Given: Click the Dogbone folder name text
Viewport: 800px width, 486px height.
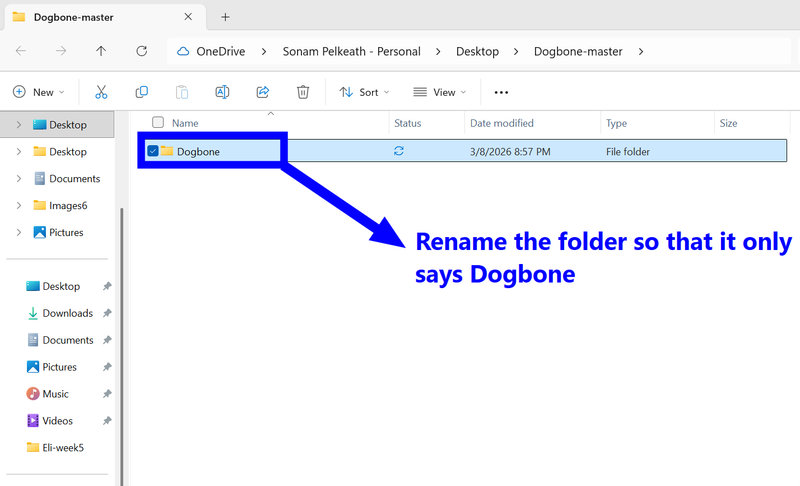Looking at the screenshot, I should pyautogui.click(x=198, y=151).
